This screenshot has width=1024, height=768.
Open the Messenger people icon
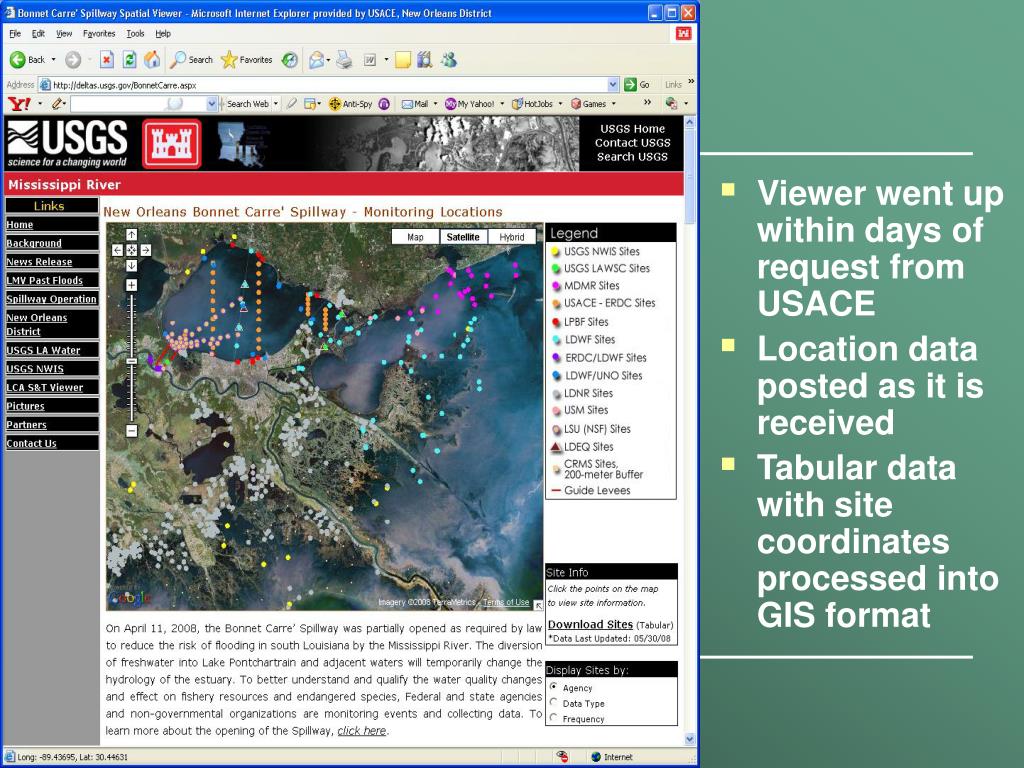pyautogui.click(x=449, y=60)
